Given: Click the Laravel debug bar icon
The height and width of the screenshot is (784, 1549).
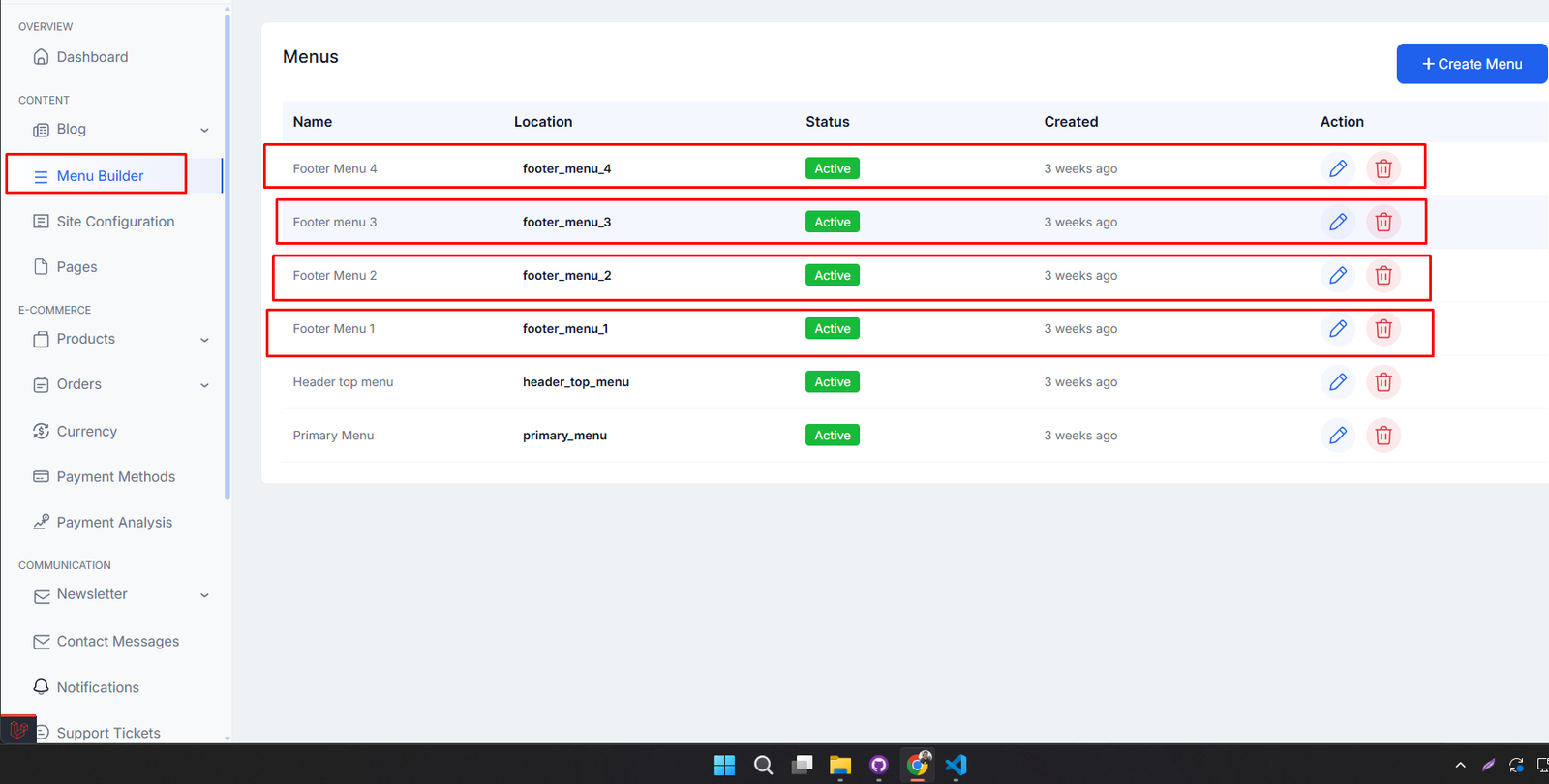Looking at the screenshot, I should (18, 730).
